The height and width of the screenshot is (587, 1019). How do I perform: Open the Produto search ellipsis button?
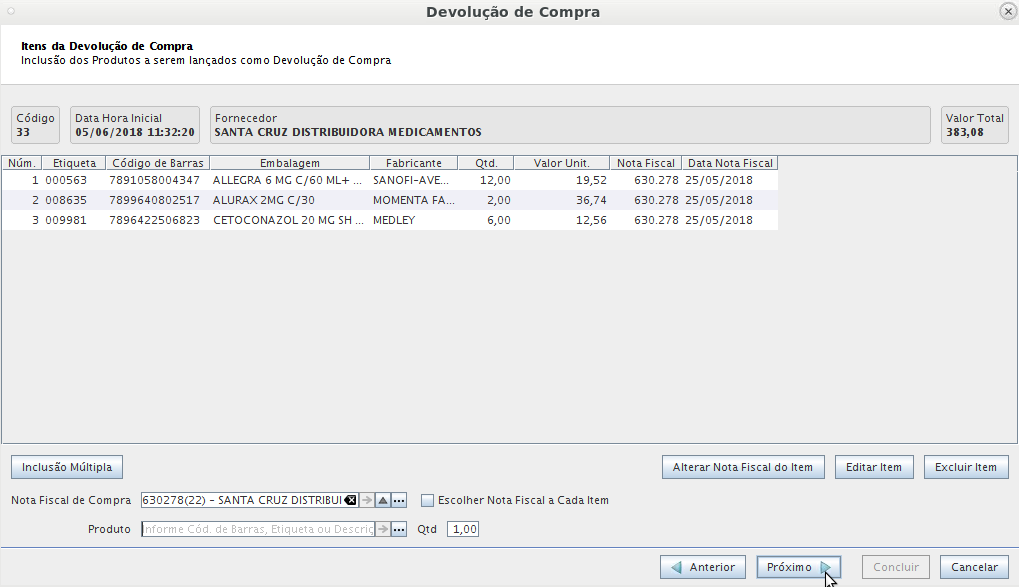(x=399, y=529)
